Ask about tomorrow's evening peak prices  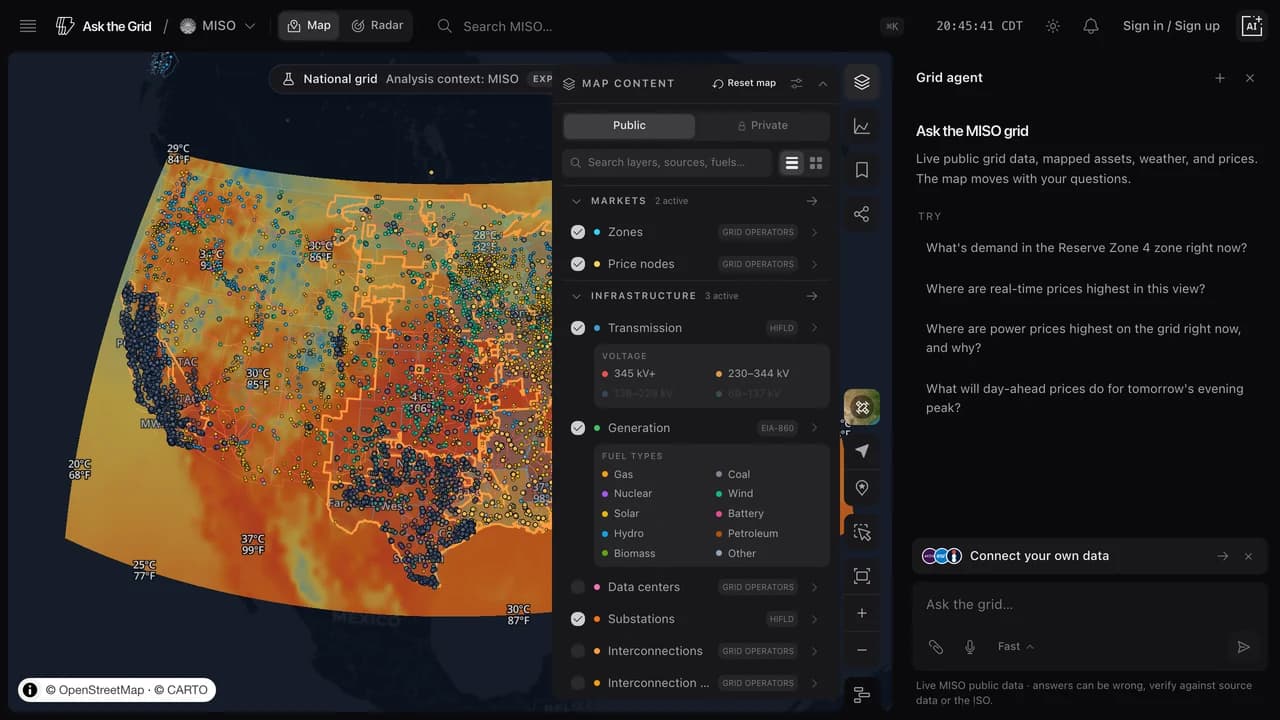point(1084,398)
